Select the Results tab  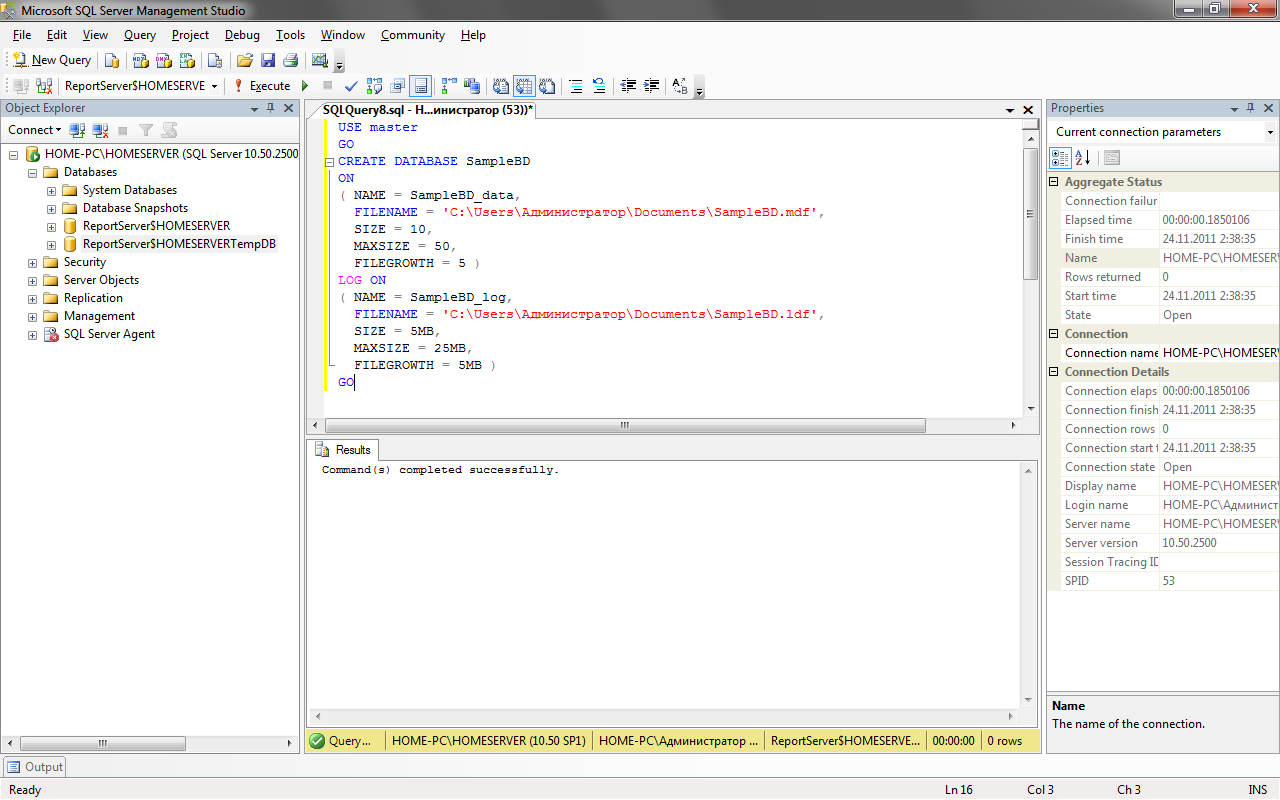(343, 450)
